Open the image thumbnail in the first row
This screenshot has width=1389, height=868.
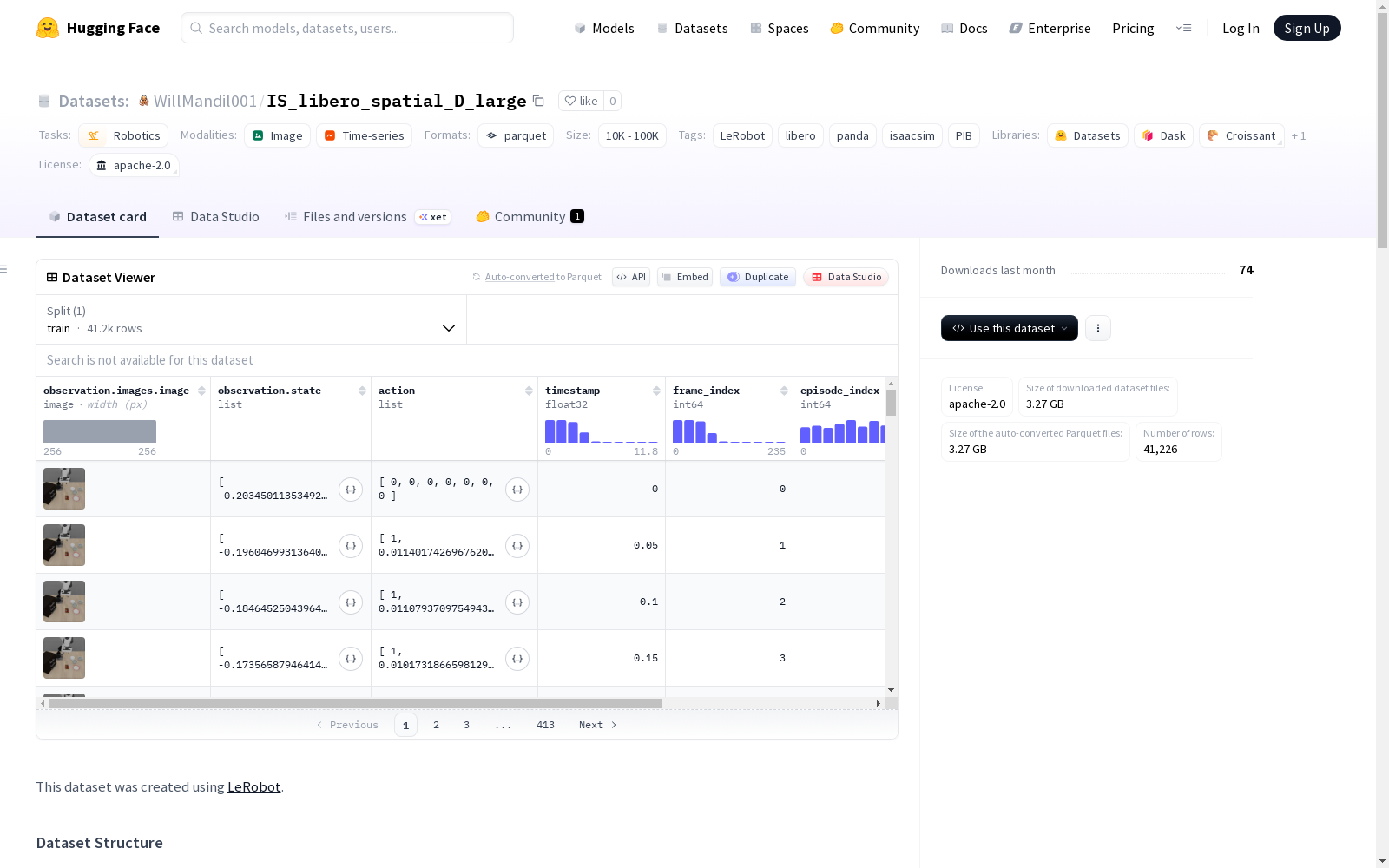[x=64, y=489]
